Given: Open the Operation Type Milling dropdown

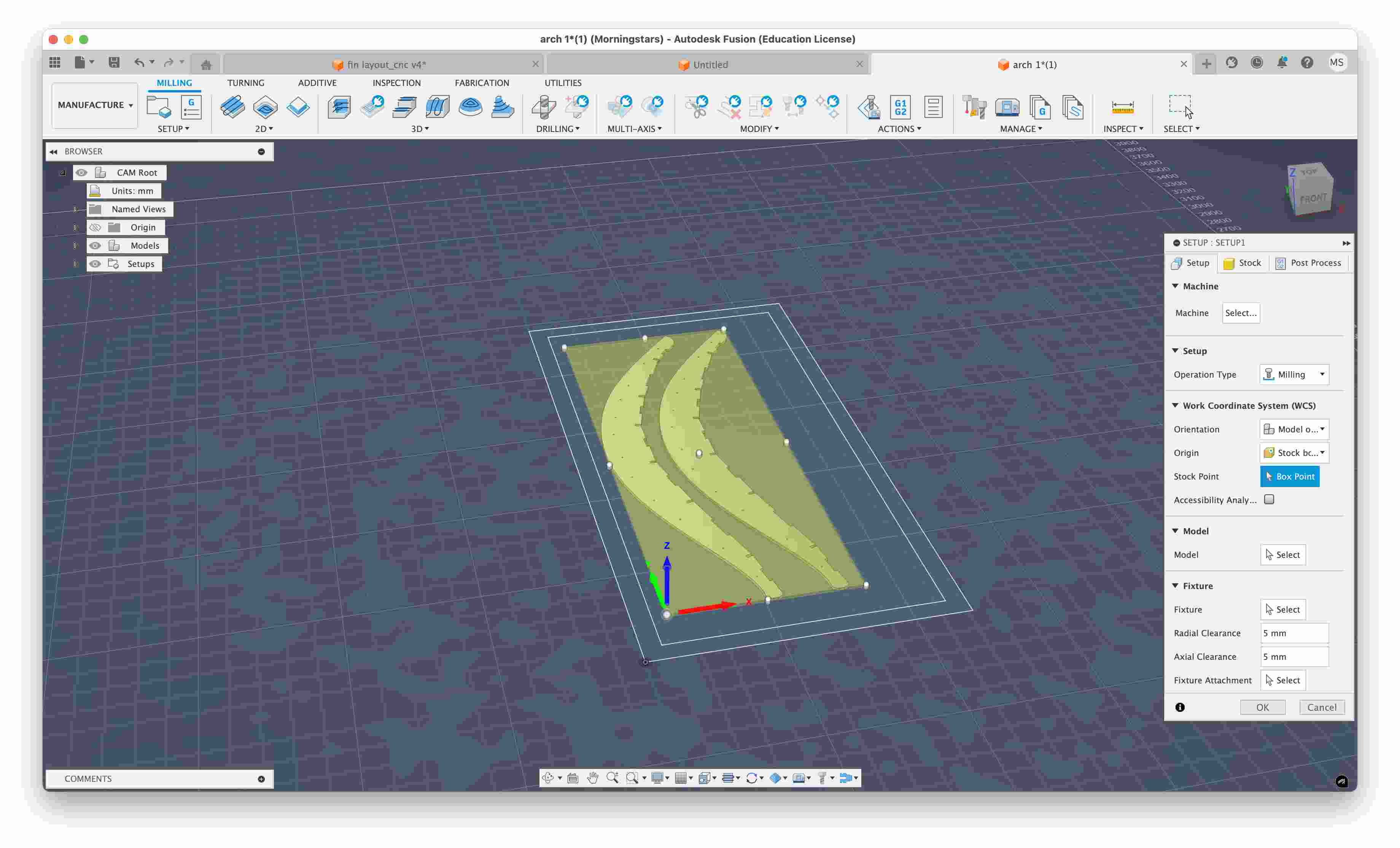Looking at the screenshot, I should click(1294, 374).
